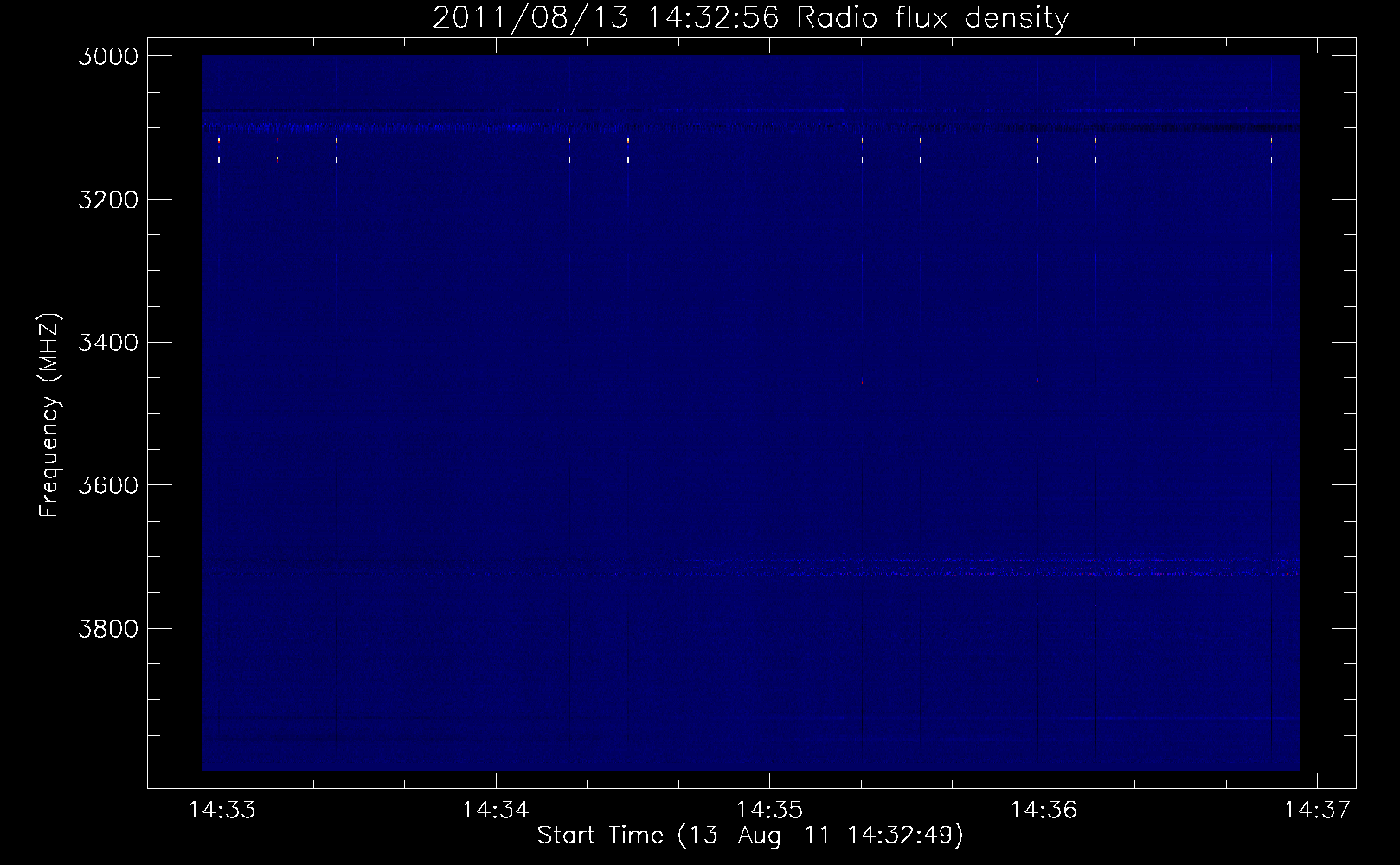Click the red spike near 3450 MHz at 14:36
The height and width of the screenshot is (865, 1400).
pyautogui.click(x=1037, y=380)
